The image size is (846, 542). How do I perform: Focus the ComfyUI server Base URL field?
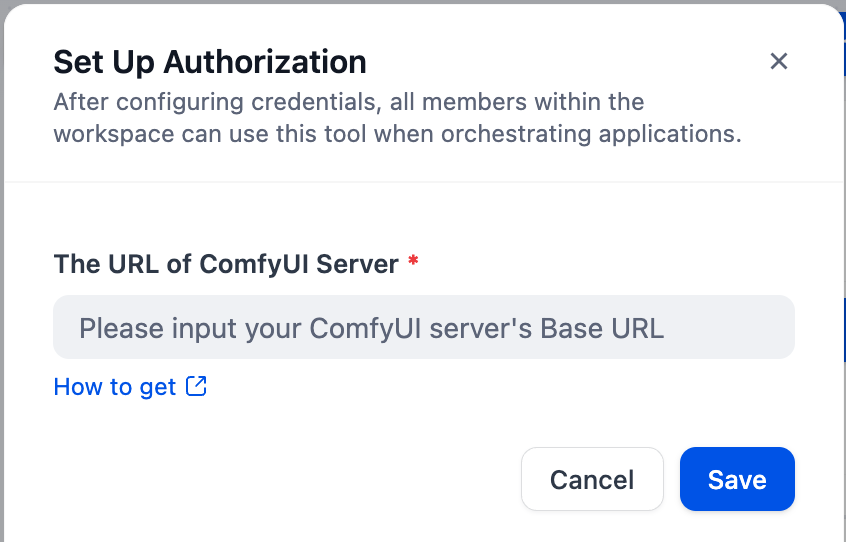click(x=423, y=328)
